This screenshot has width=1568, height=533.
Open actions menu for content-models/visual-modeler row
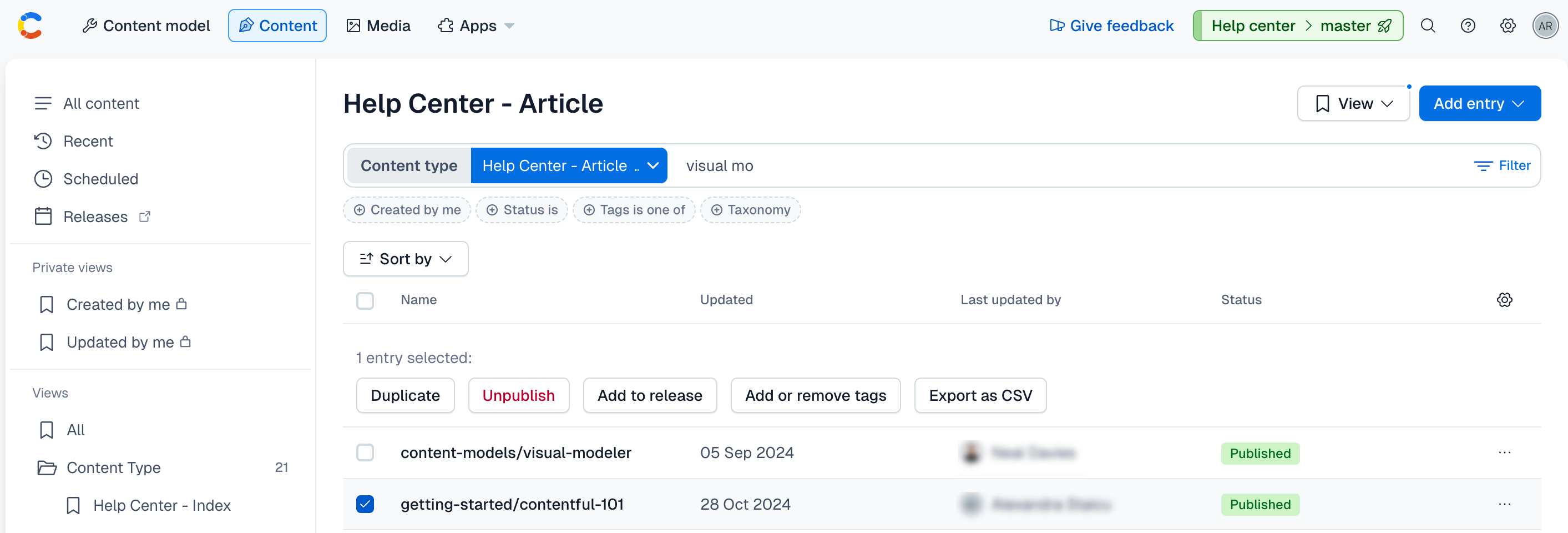[x=1505, y=452]
